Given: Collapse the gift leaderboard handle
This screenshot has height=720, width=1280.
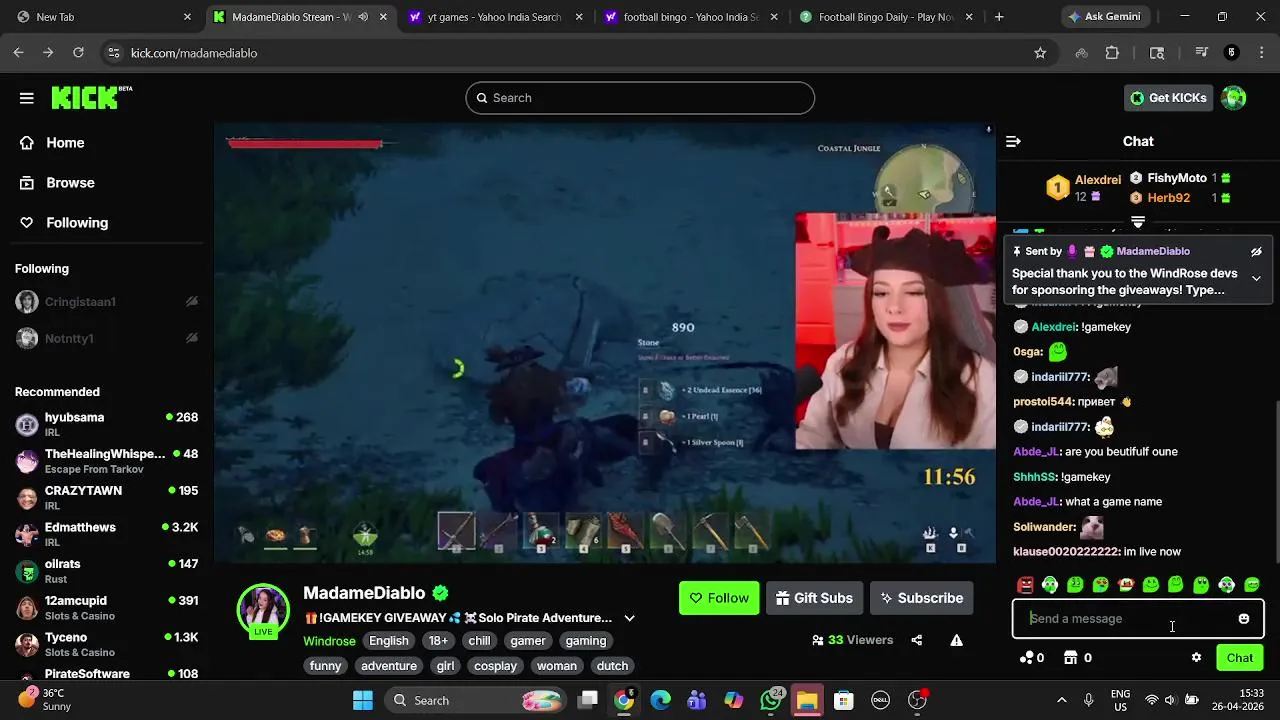Looking at the screenshot, I should [1138, 222].
